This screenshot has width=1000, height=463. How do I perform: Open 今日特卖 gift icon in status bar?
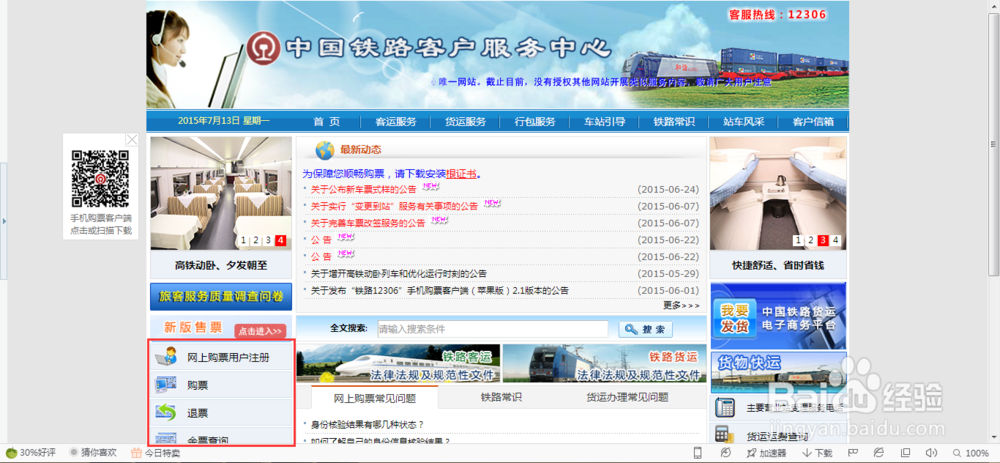[x=136, y=452]
